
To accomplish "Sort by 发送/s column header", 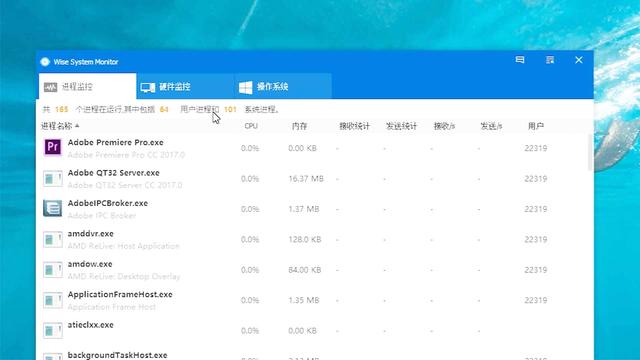I will (x=491, y=126).
